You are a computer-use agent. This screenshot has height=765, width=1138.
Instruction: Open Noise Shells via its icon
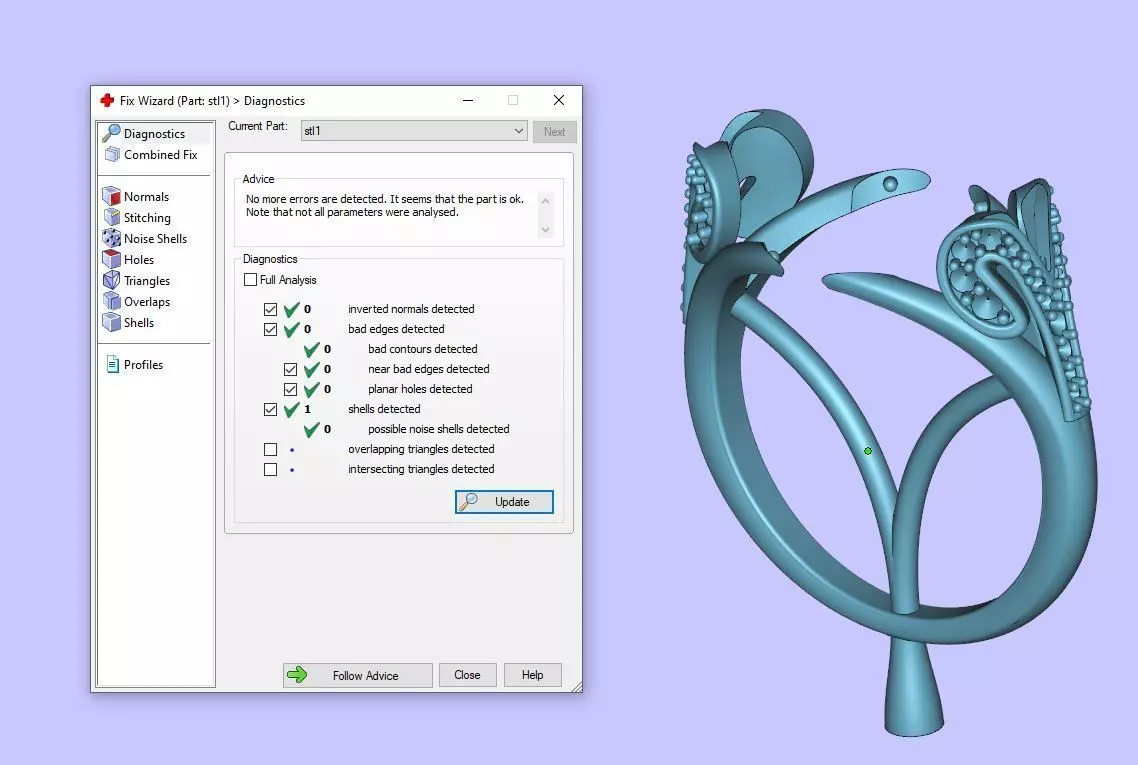click(x=111, y=238)
